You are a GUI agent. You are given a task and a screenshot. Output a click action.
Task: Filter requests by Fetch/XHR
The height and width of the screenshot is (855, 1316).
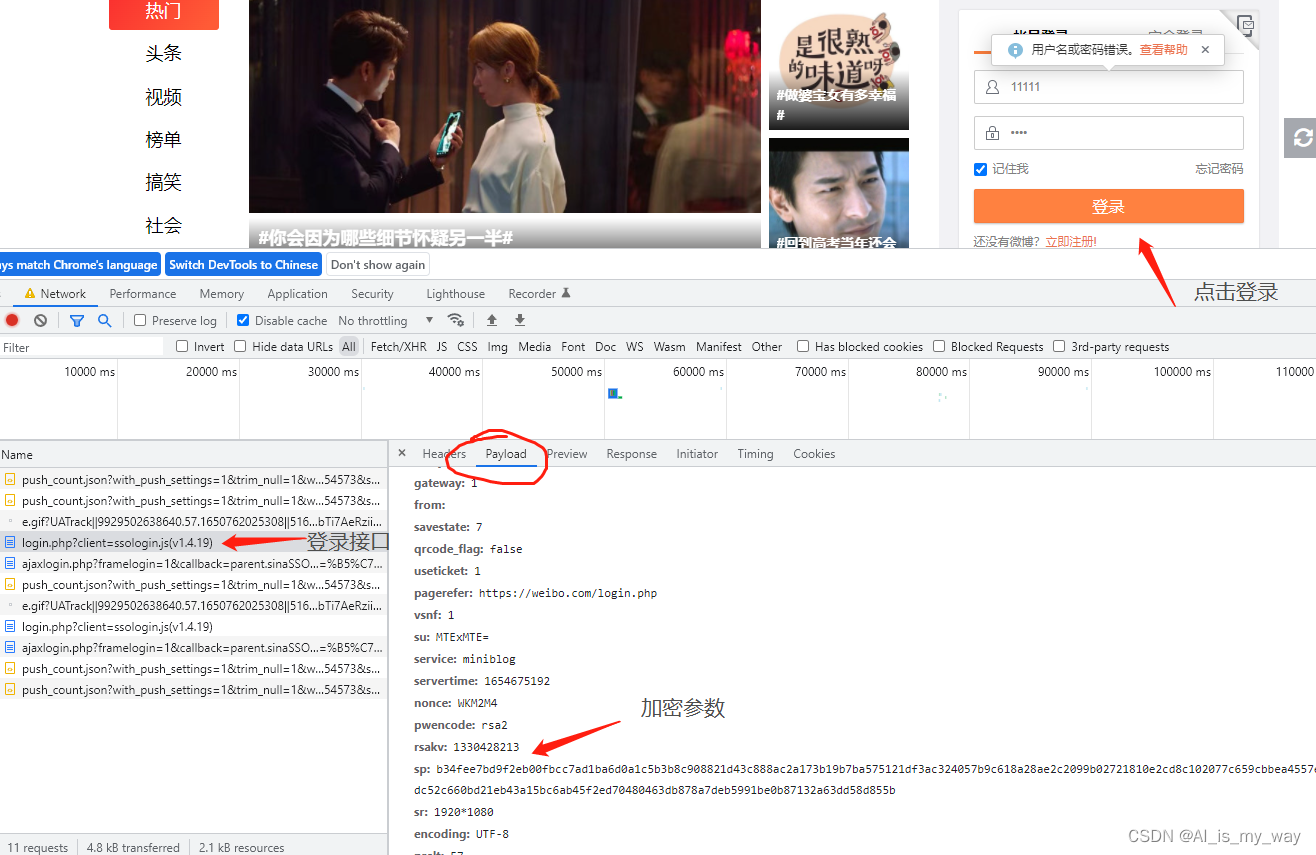click(398, 346)
